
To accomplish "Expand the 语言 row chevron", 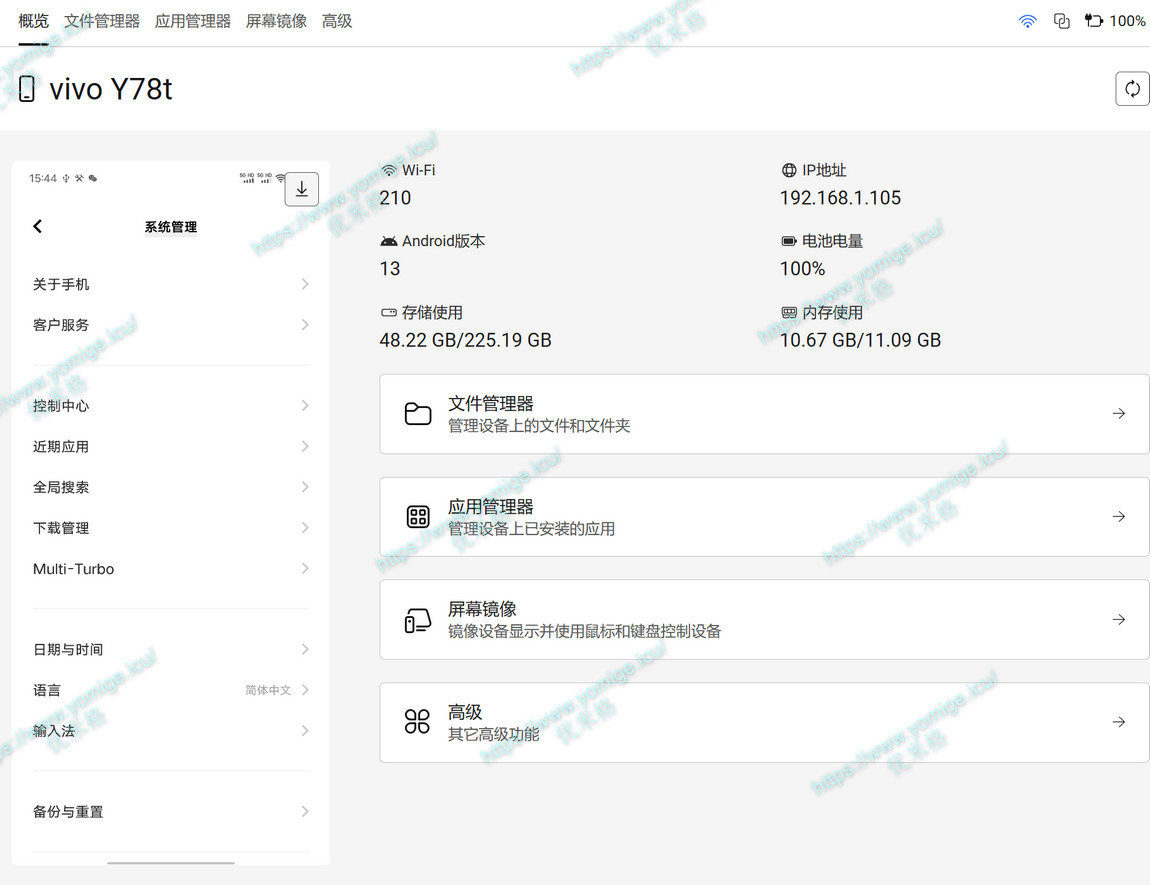I will [x=305, y=690].
